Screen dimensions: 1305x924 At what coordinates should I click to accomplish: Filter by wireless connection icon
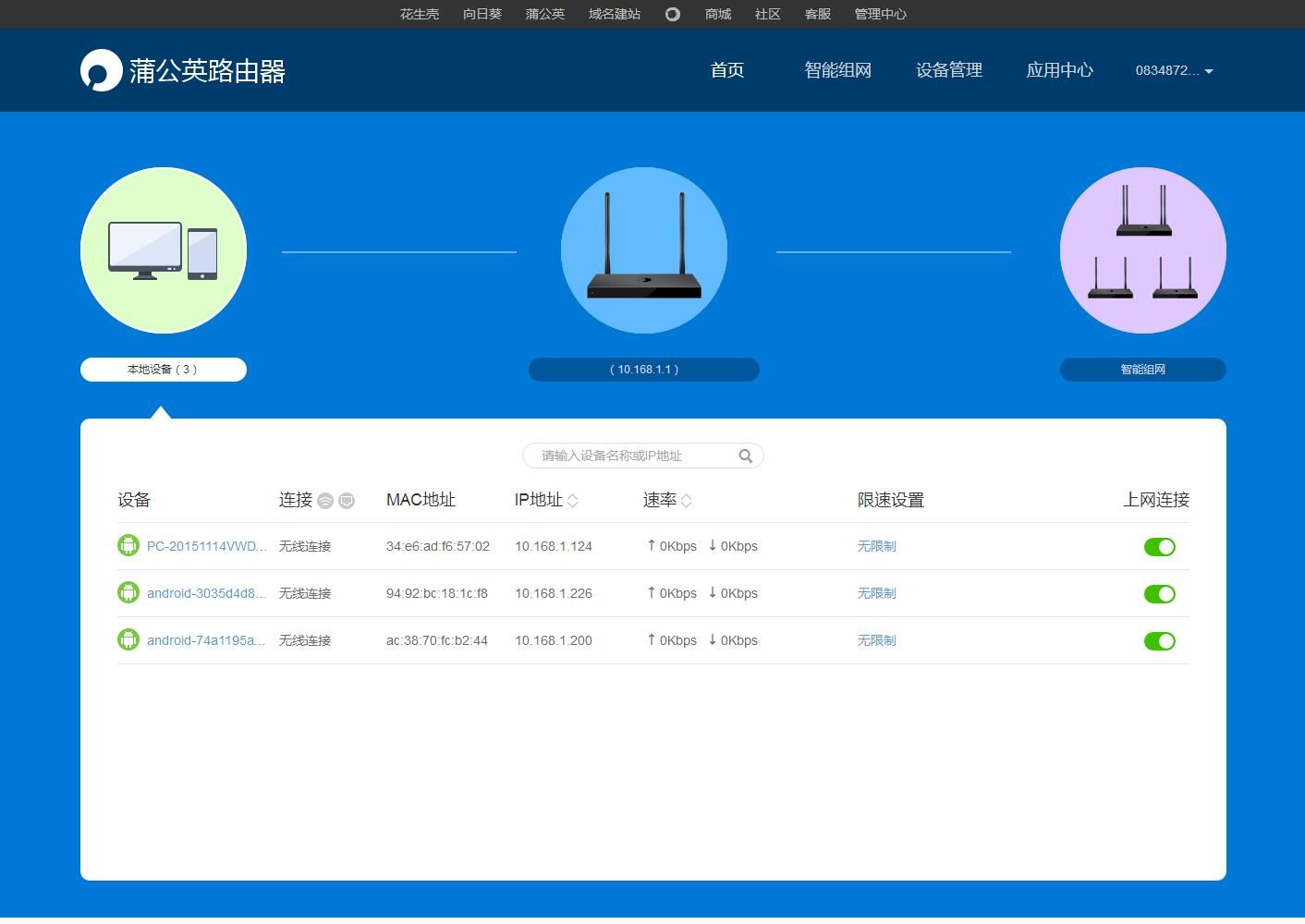point(325,501)
